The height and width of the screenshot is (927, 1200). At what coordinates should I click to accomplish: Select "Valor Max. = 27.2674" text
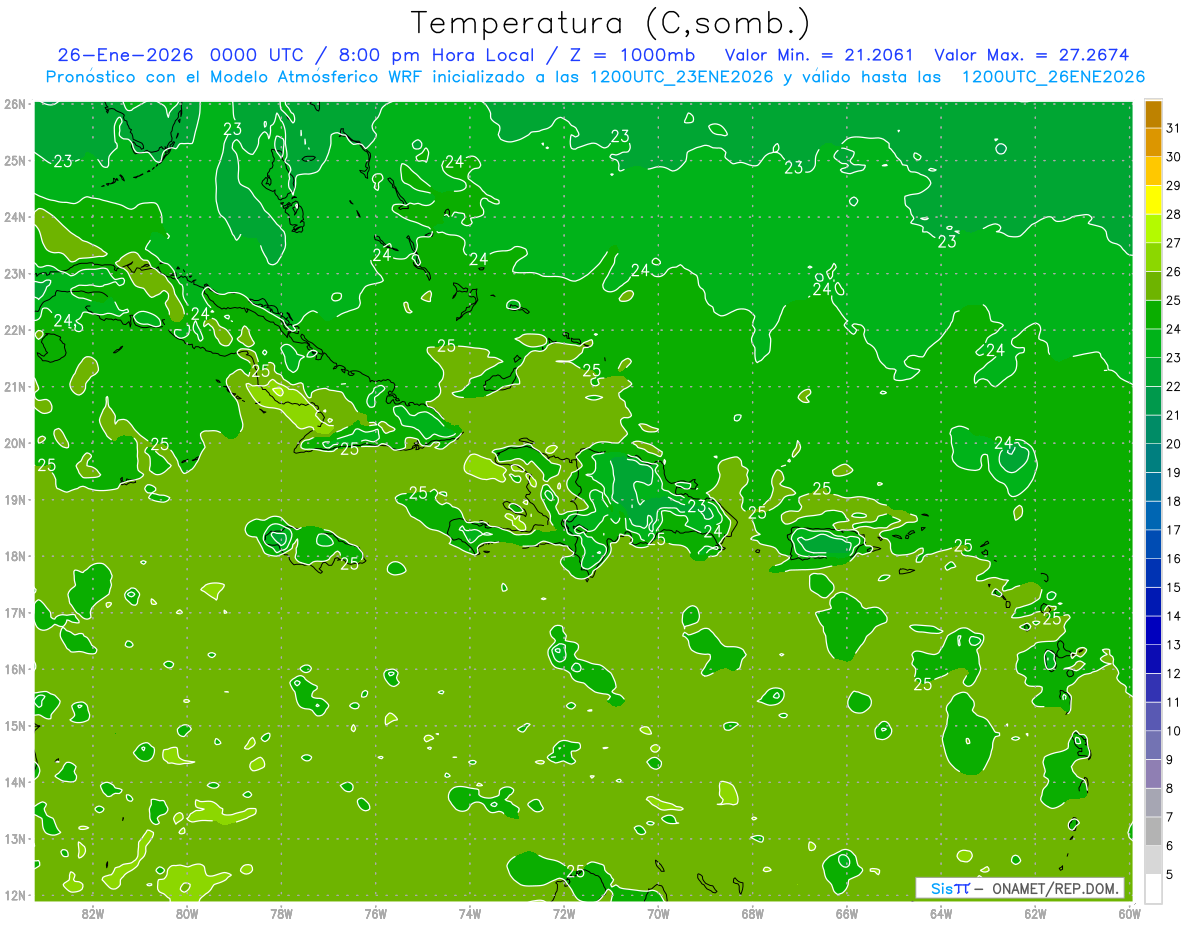coord(1033,55)
